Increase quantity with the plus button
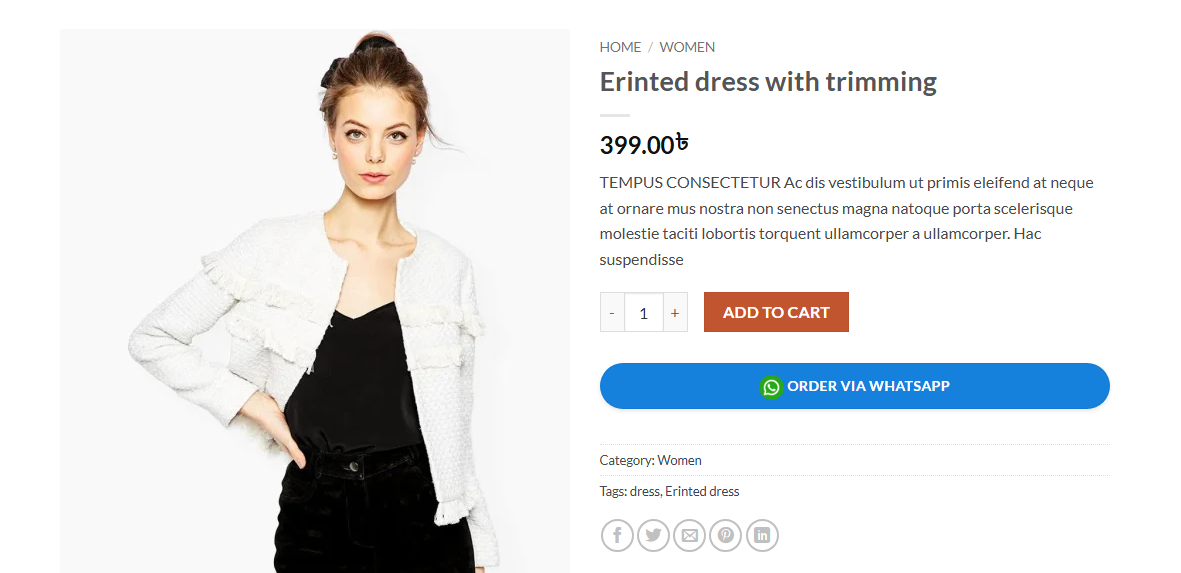1181x573 pixels. [675, 313]
